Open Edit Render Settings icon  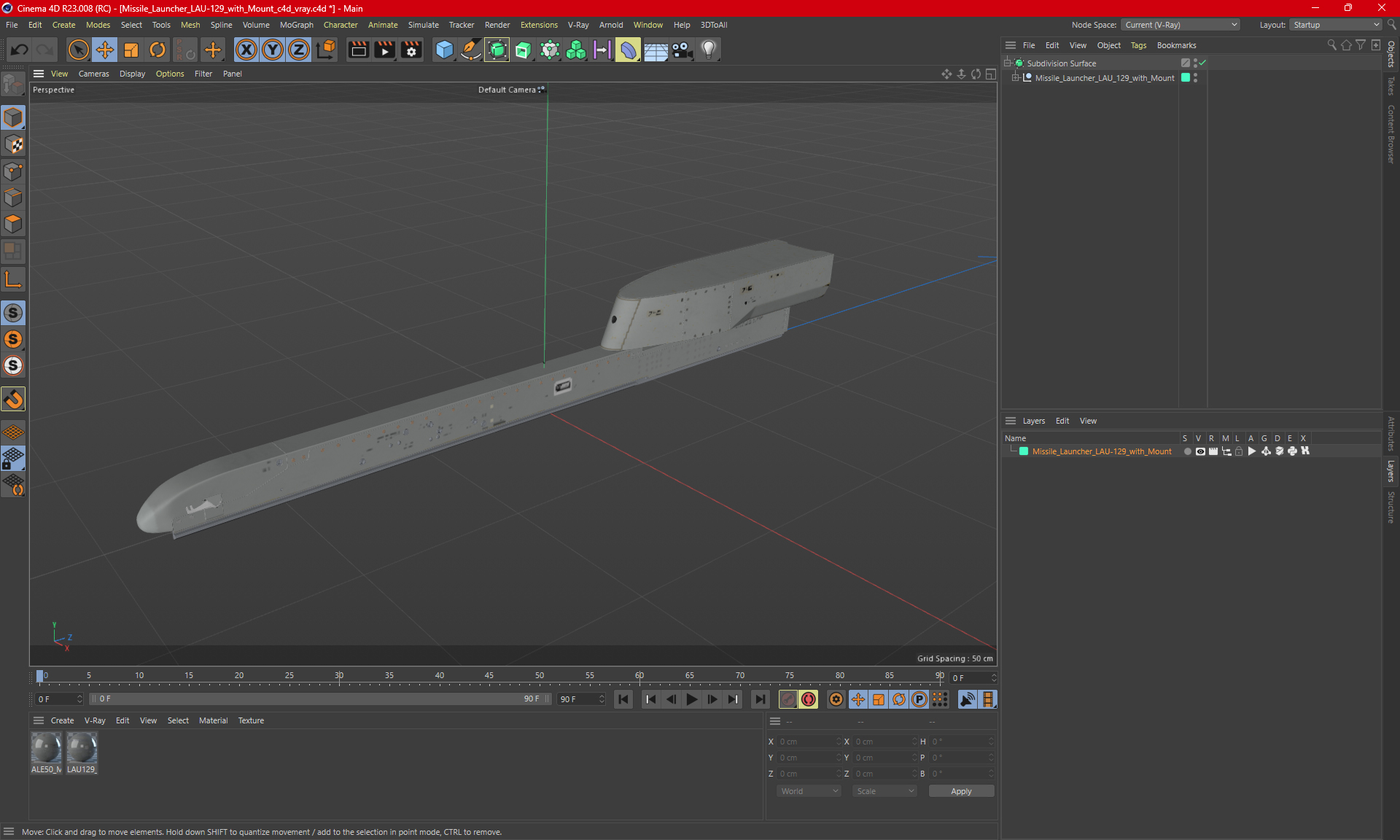pos(411,50)
